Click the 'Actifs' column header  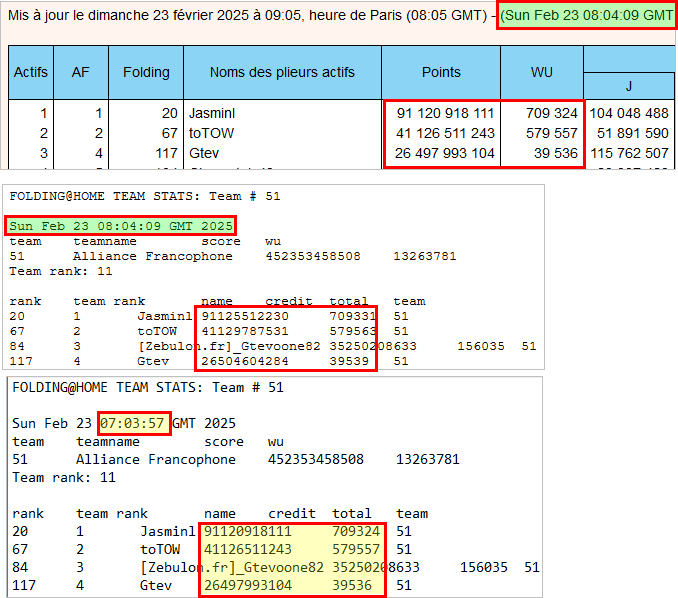click(x=31, y=72)
